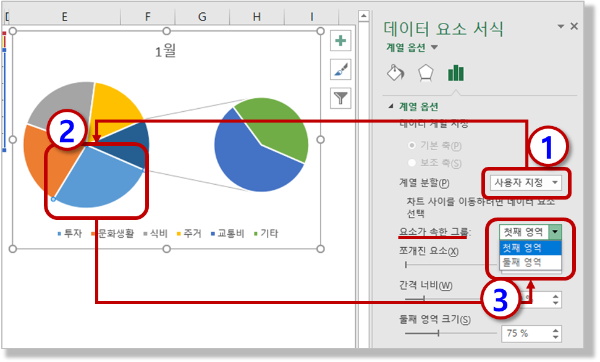Increase 간격 너비 with up stepper arrow
The width and height of the screenshot is (600, 362).
pyautogui.click(x=556, y=296)
